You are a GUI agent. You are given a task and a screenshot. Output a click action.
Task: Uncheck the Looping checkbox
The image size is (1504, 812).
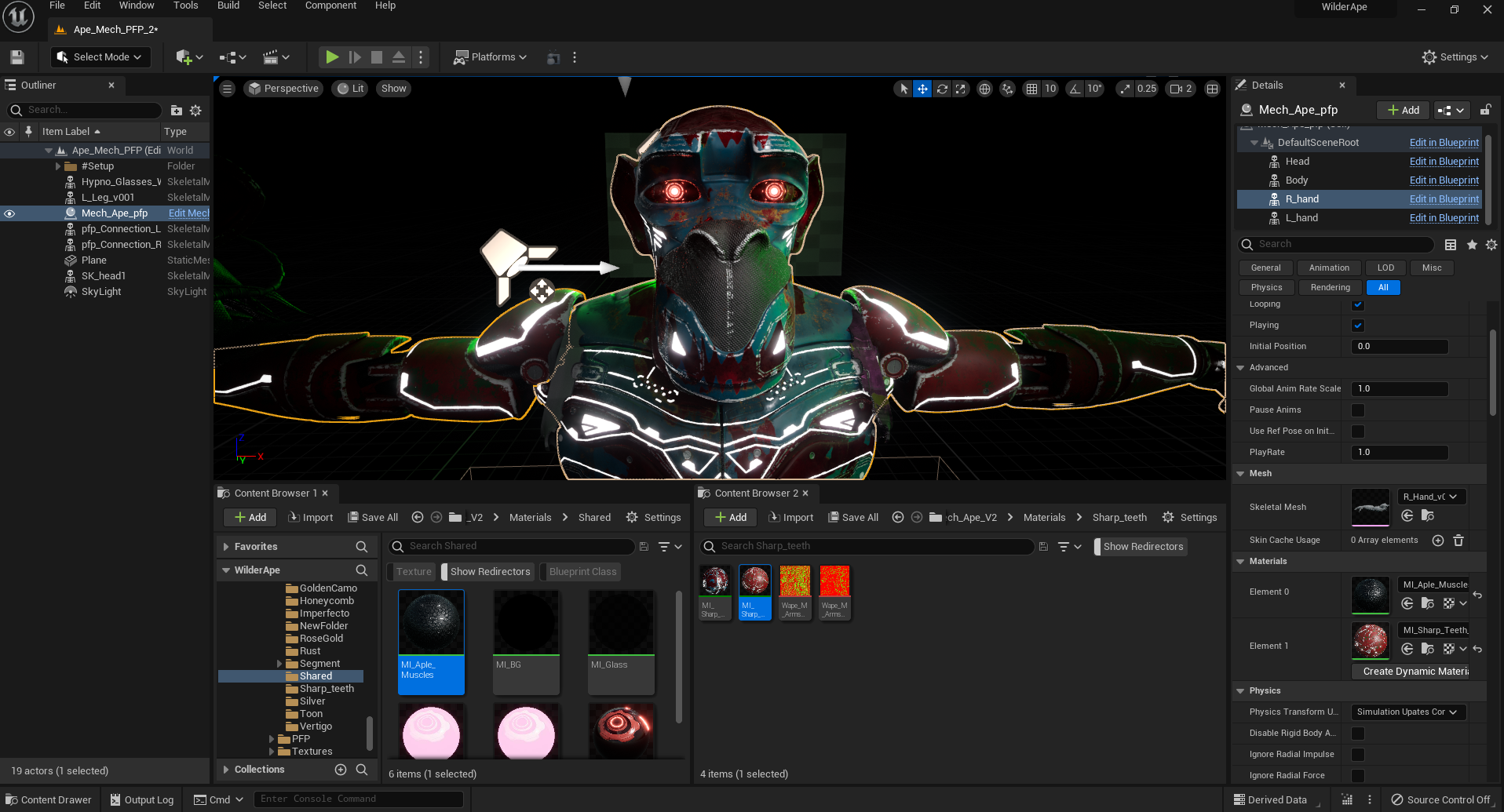1358,304
